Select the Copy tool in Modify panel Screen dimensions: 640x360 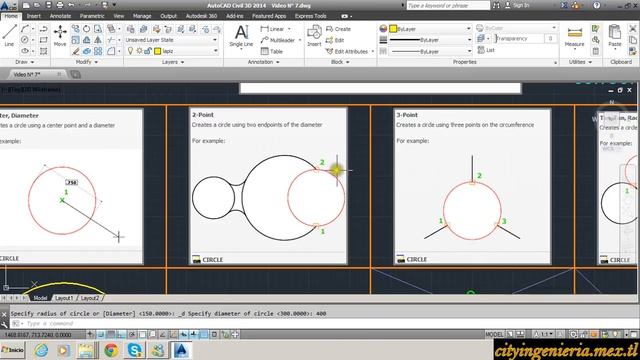(76, 29)
